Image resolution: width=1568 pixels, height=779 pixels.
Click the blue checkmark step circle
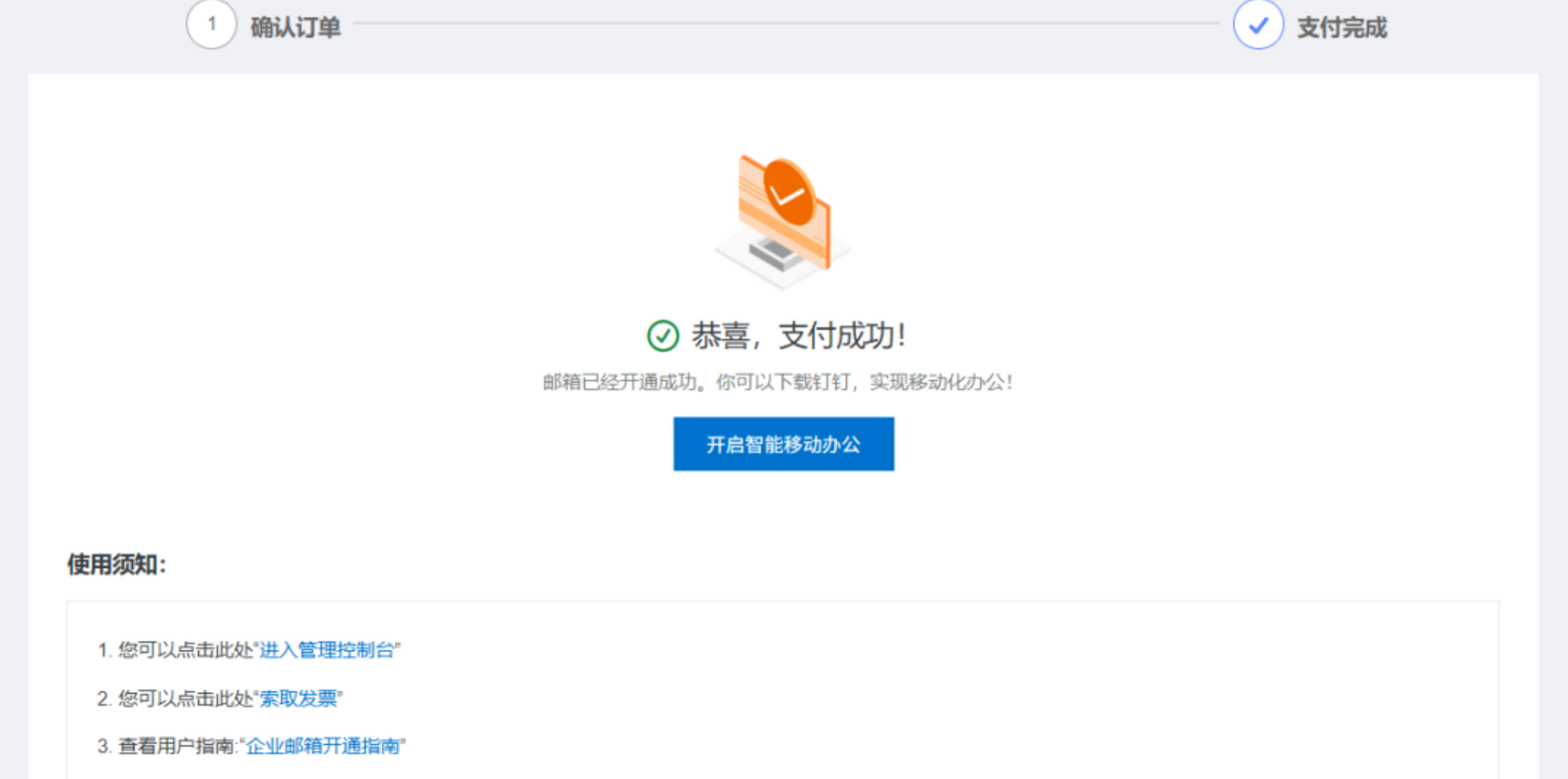[1258, 25]
